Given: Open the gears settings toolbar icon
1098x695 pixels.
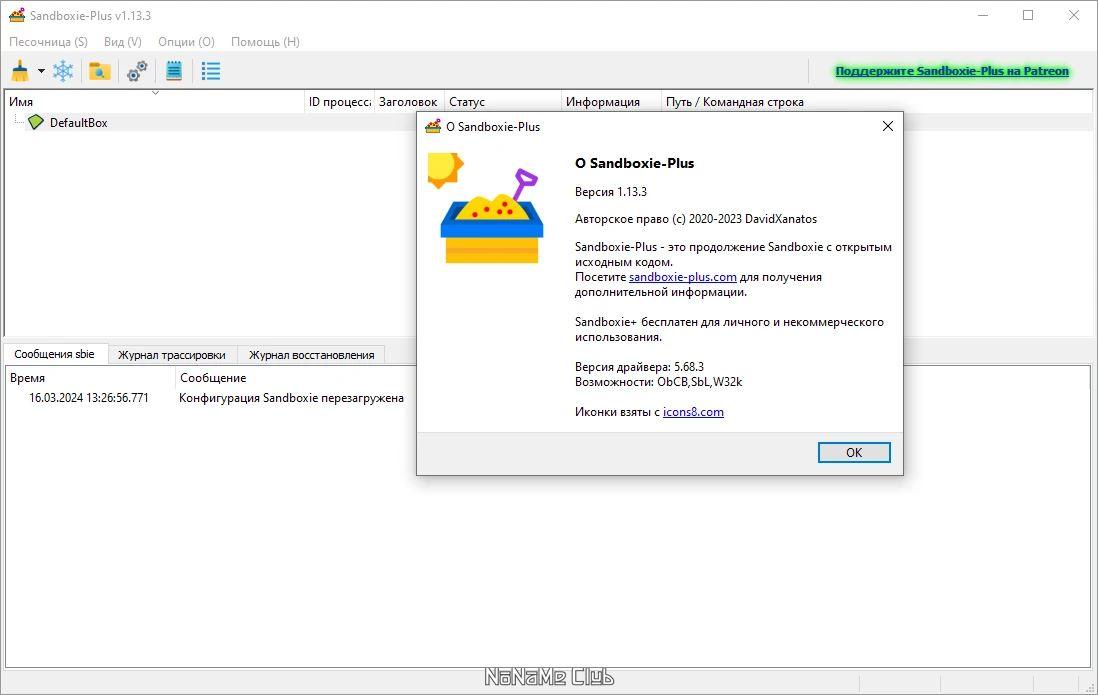Looking at the screenshot, I should click(137, 71).
